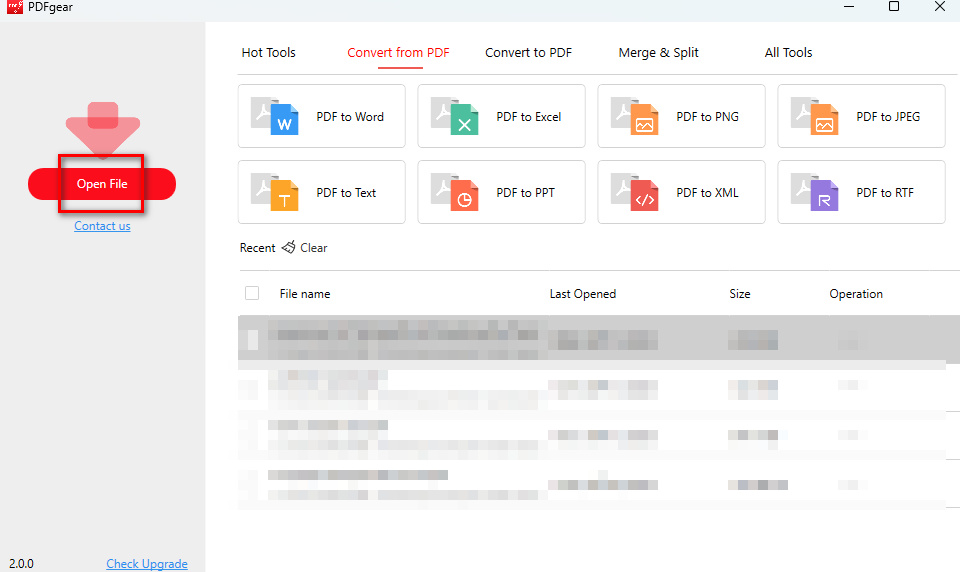The height and width of the screenshot is (572, 960).
Task: Click the PDF to PPT icon
Action: pos(454,192)
